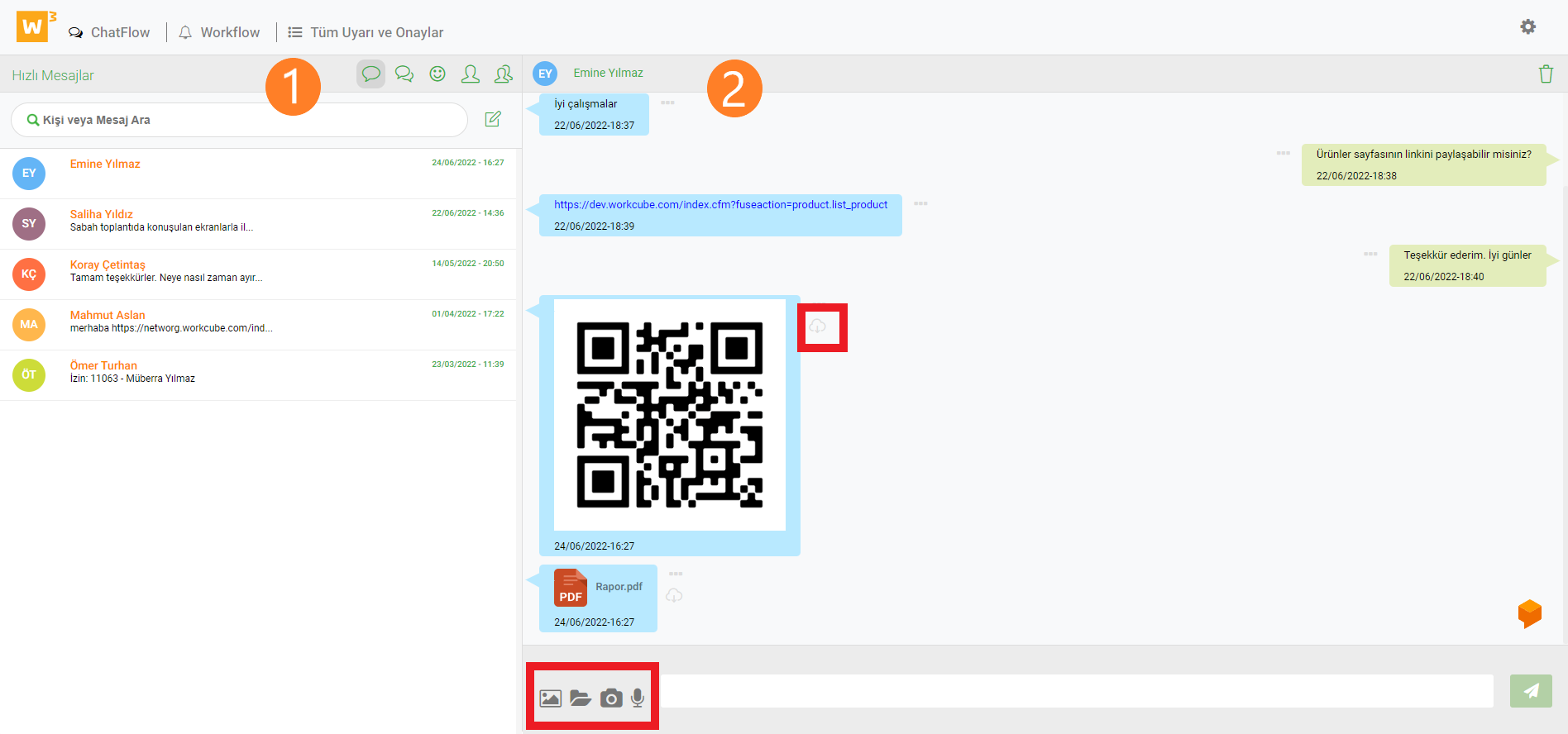The height and width of the screenshot is (734, 1568).
Task: Click the Kişi veya Mesaj Ara search field
Action: (x=239, y=120)
